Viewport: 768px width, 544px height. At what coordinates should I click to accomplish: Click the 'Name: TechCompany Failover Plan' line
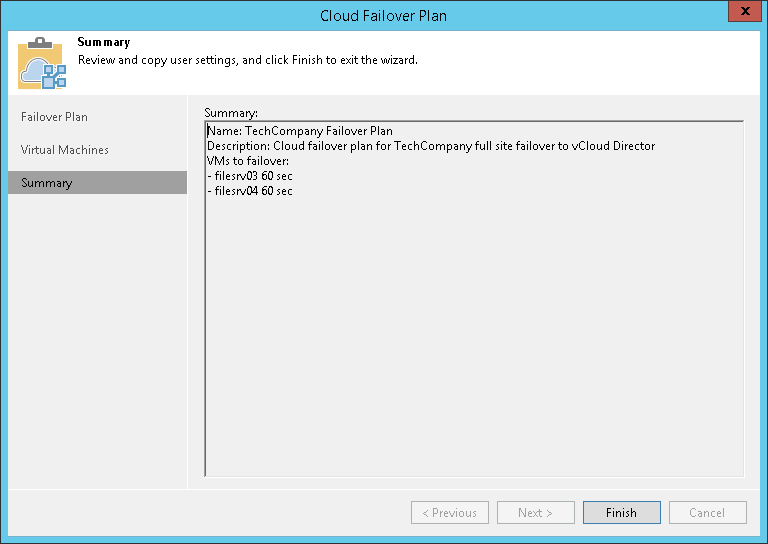click(300, 131)
